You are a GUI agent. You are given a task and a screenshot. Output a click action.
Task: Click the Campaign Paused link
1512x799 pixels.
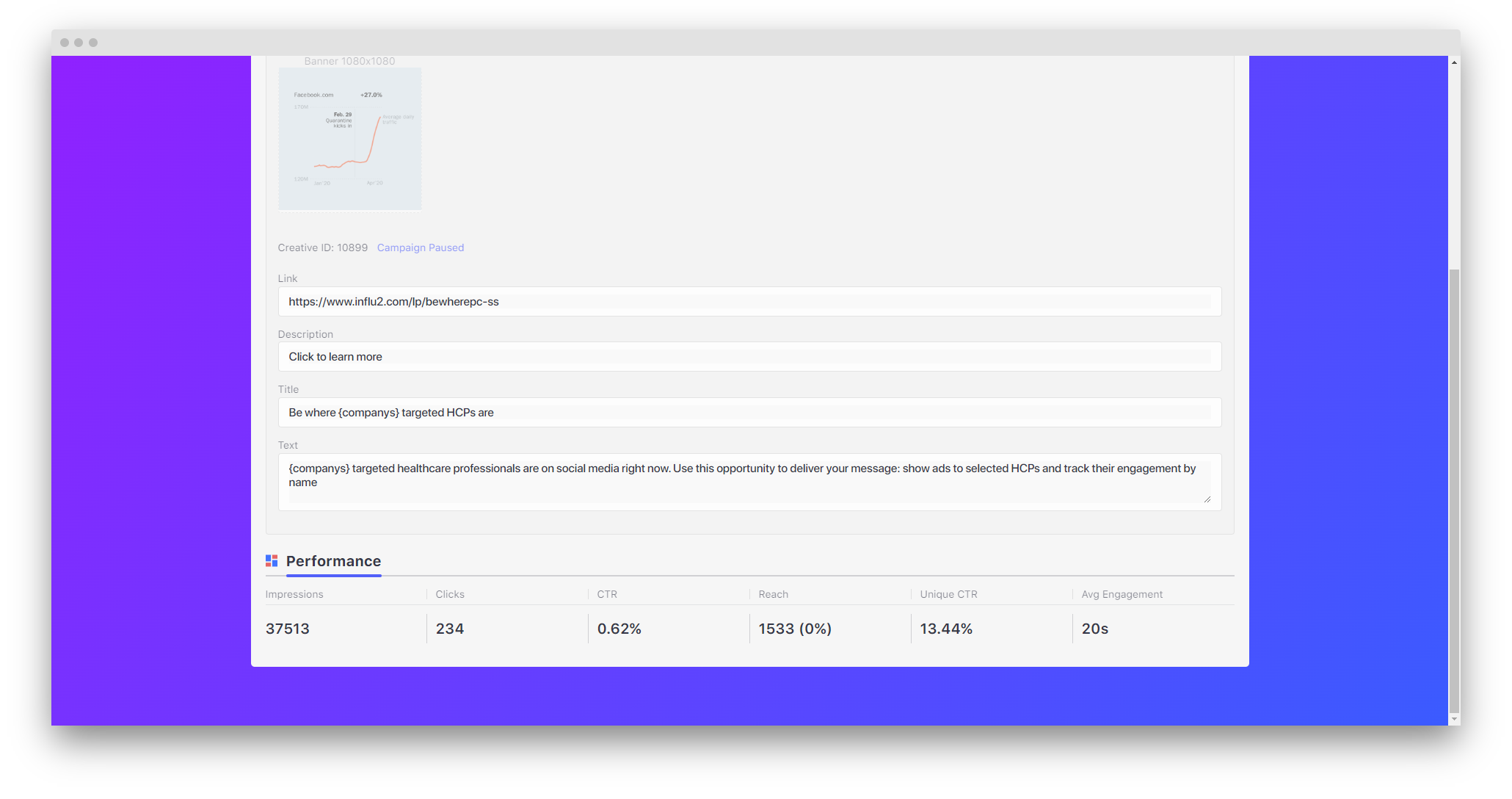pyautogui.click(x=420, y=247)
